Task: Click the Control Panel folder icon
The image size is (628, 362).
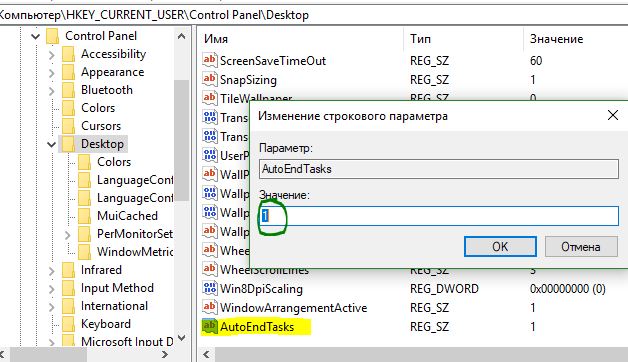Action: [x=52, y=36]
